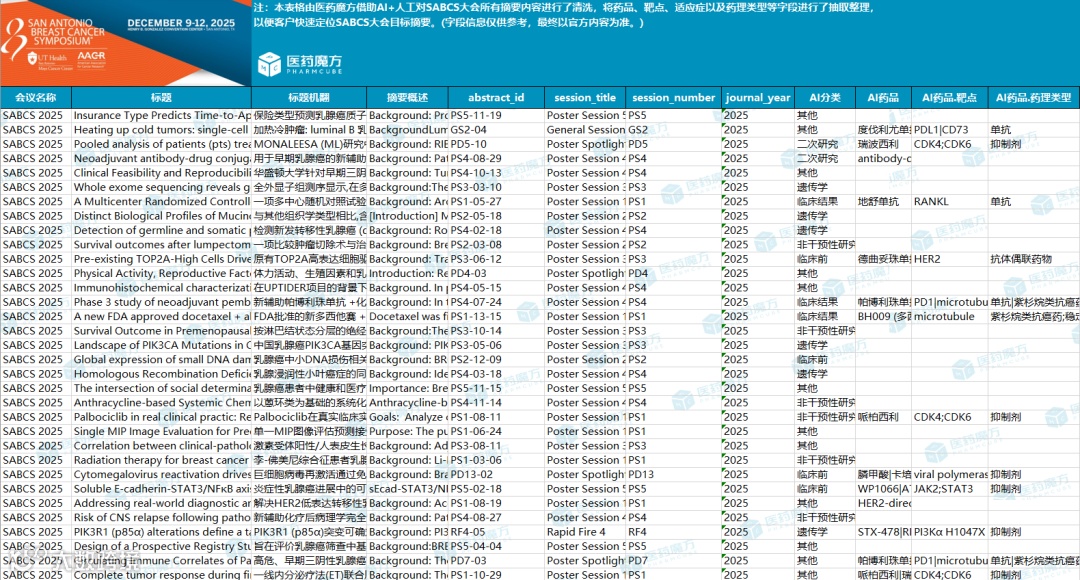
Task: Select the AI药品.靶点 column header
Action: coord(949,97)
